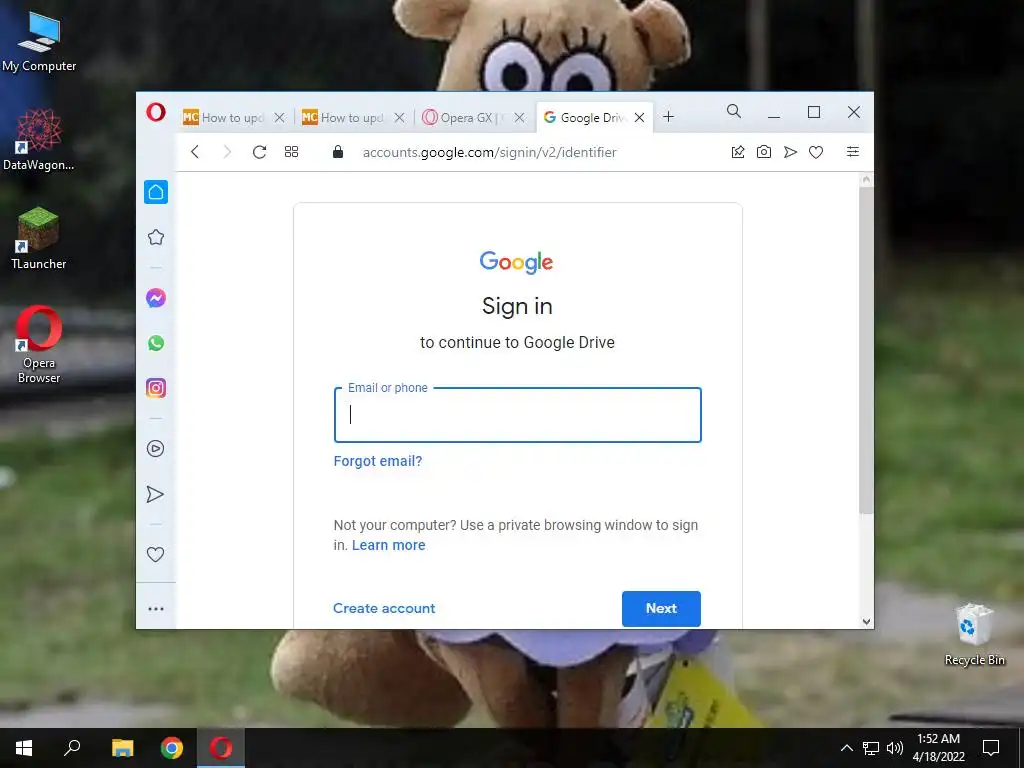The image size is (1024, 768).
Task: Open network status tray icon
Action: tap(871, 748)
